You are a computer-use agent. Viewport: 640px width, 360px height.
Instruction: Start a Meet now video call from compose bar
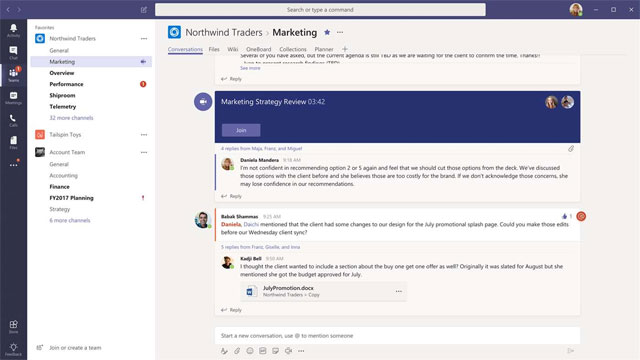(289, 351)
